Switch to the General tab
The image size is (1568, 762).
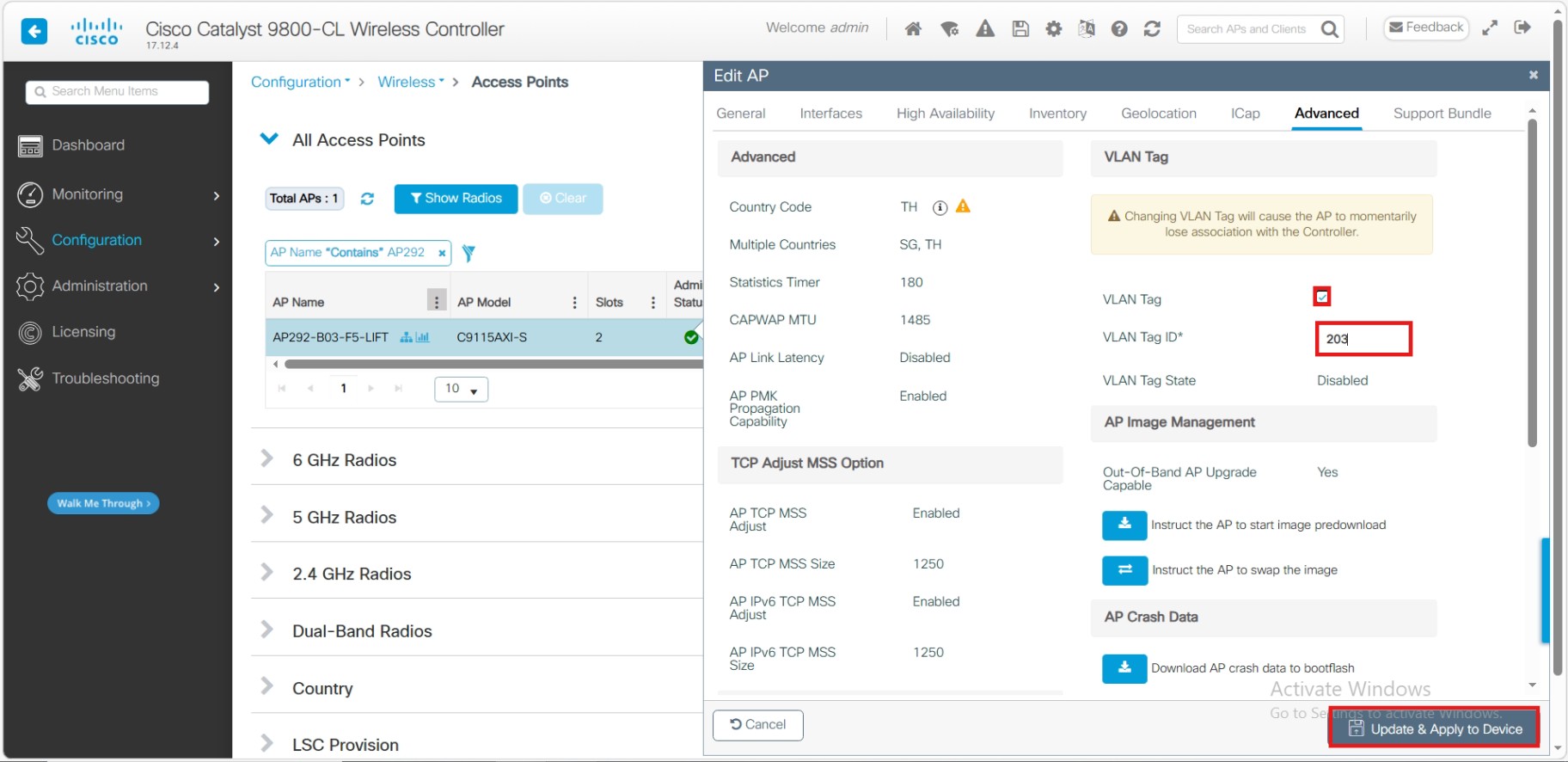[x=740, y=114]
